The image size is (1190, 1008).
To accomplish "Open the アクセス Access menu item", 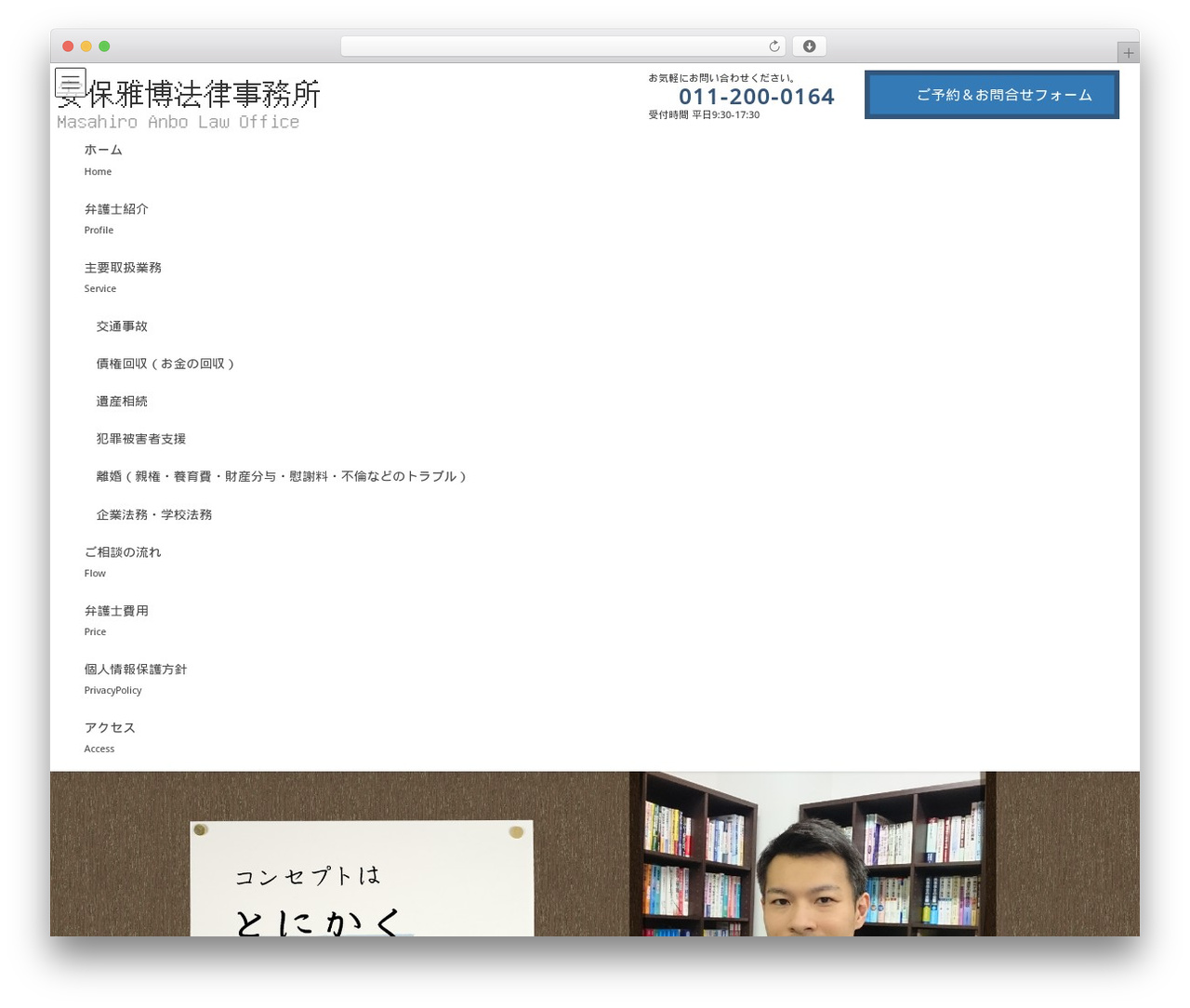I will click(110, 737).
